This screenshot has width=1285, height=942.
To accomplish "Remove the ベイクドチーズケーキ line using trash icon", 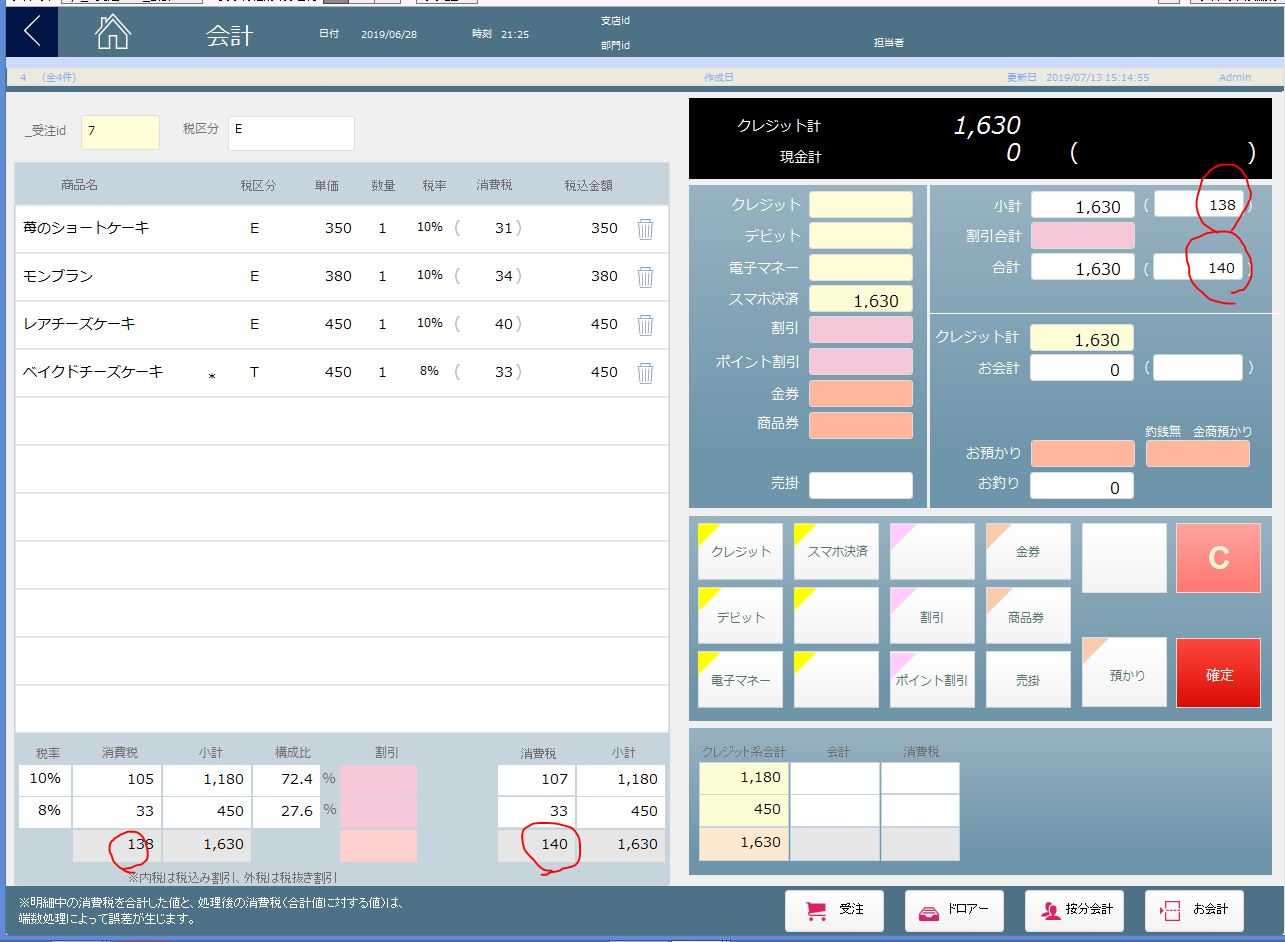I will pos(646,373).
